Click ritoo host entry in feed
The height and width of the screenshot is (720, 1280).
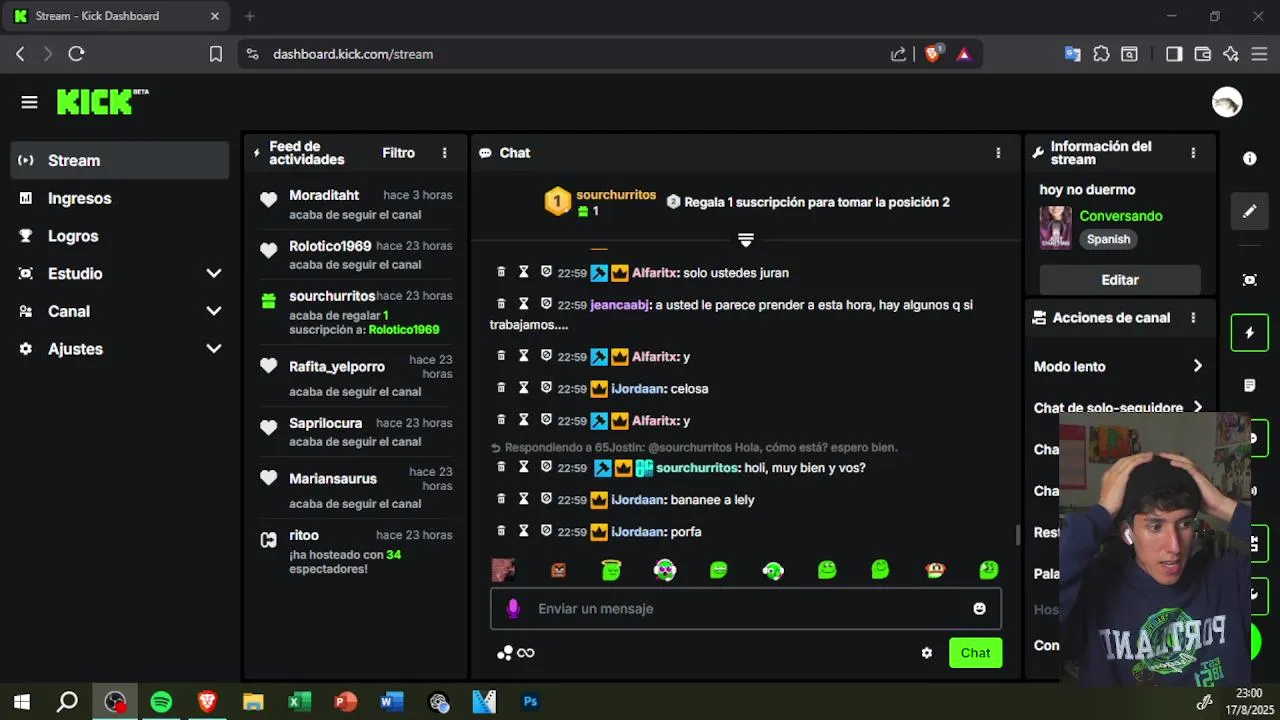[x=355, y=551]
